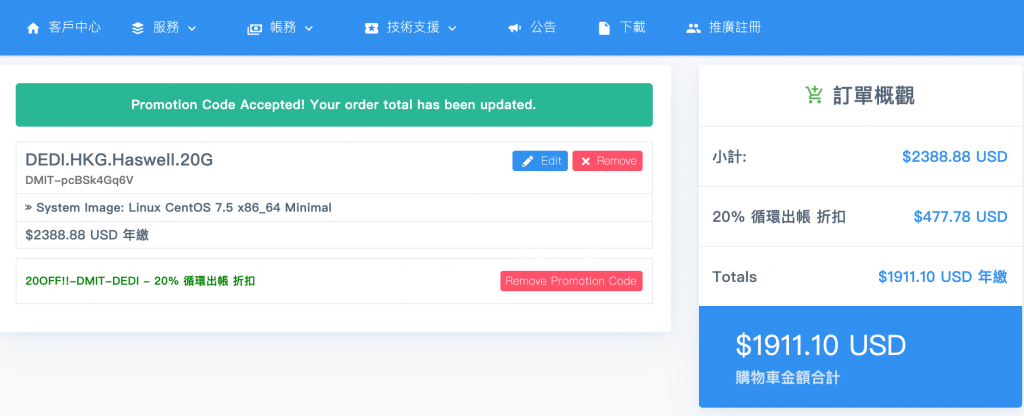
Task: Click the money icon beside 帳務
Action: pos(255,29)
